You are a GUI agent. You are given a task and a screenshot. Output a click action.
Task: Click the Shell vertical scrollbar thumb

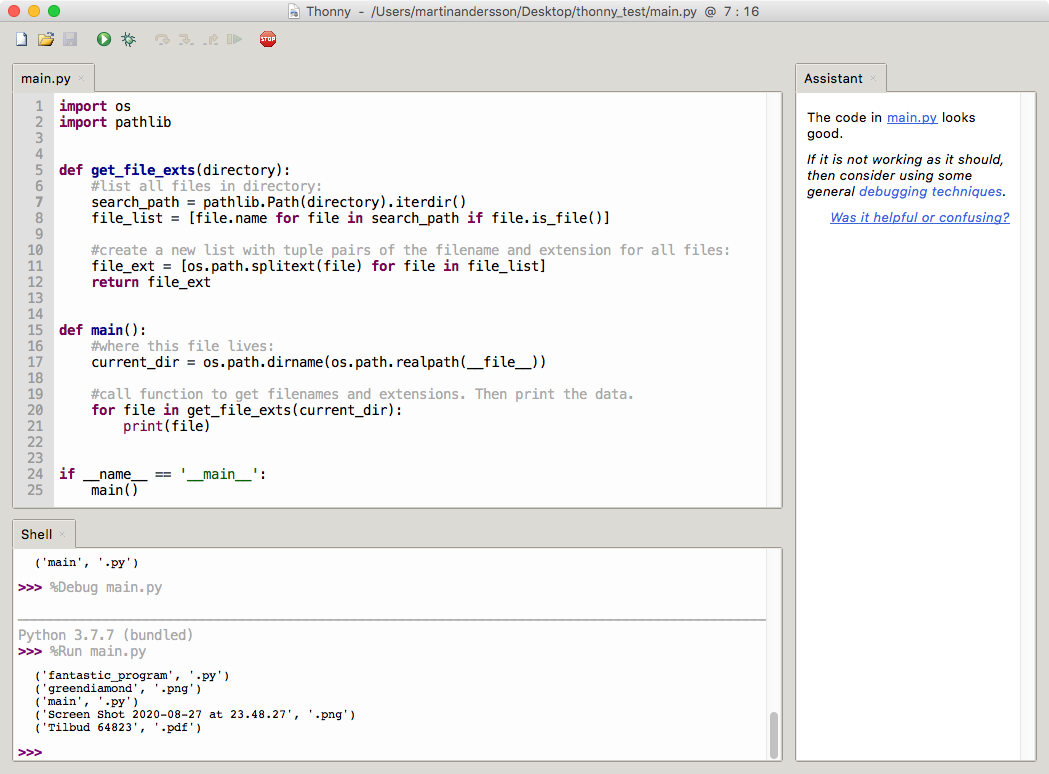[774, 735]
